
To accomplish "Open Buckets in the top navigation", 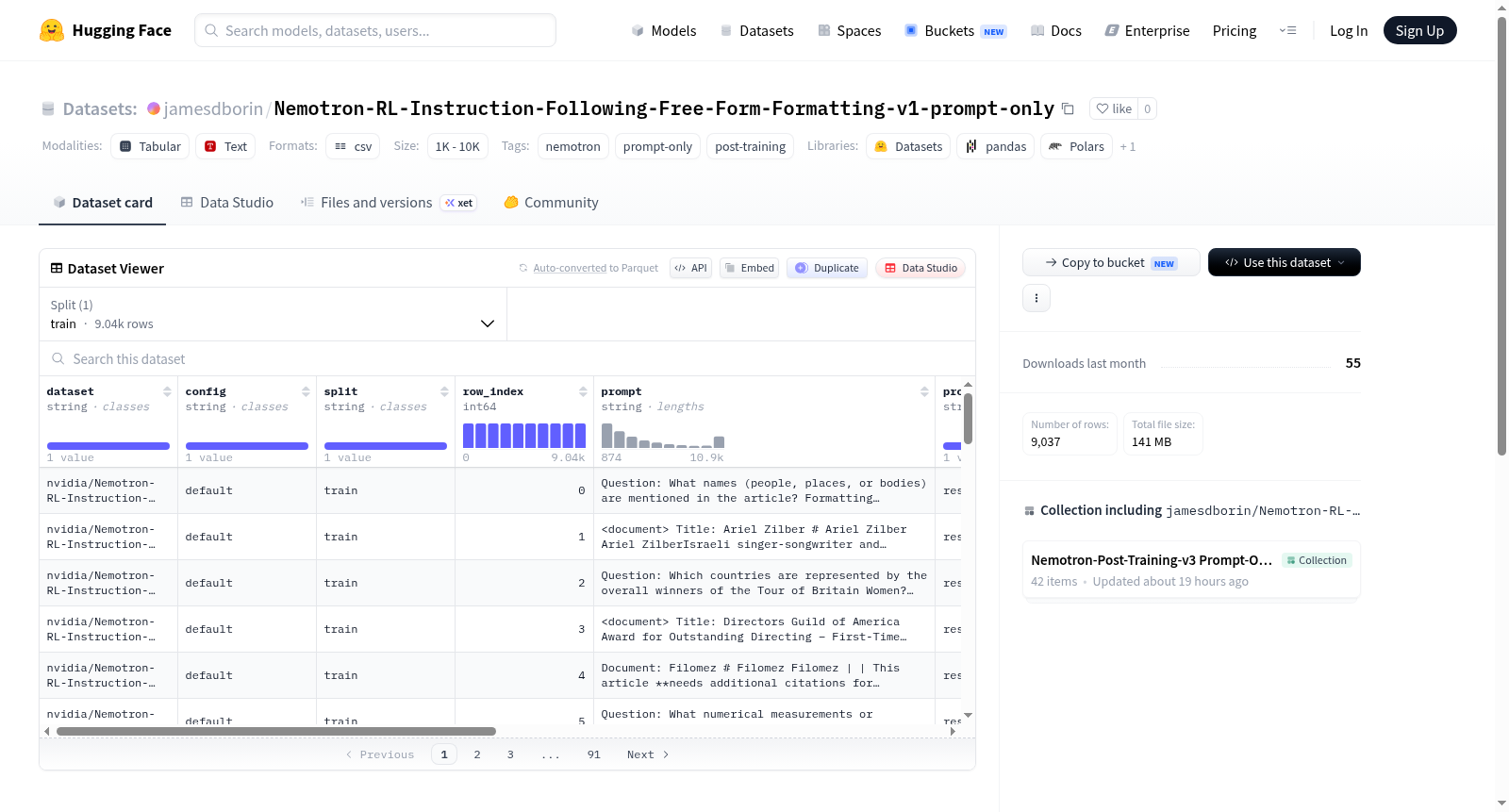I will 955,30.
